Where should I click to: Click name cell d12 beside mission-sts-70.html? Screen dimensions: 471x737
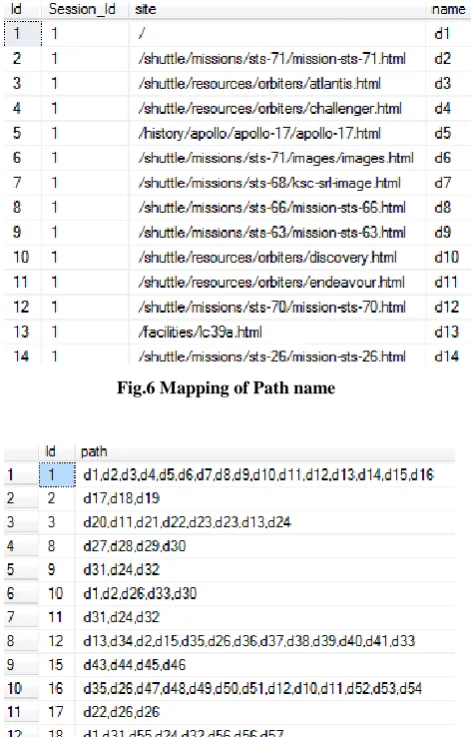(447, 307)
